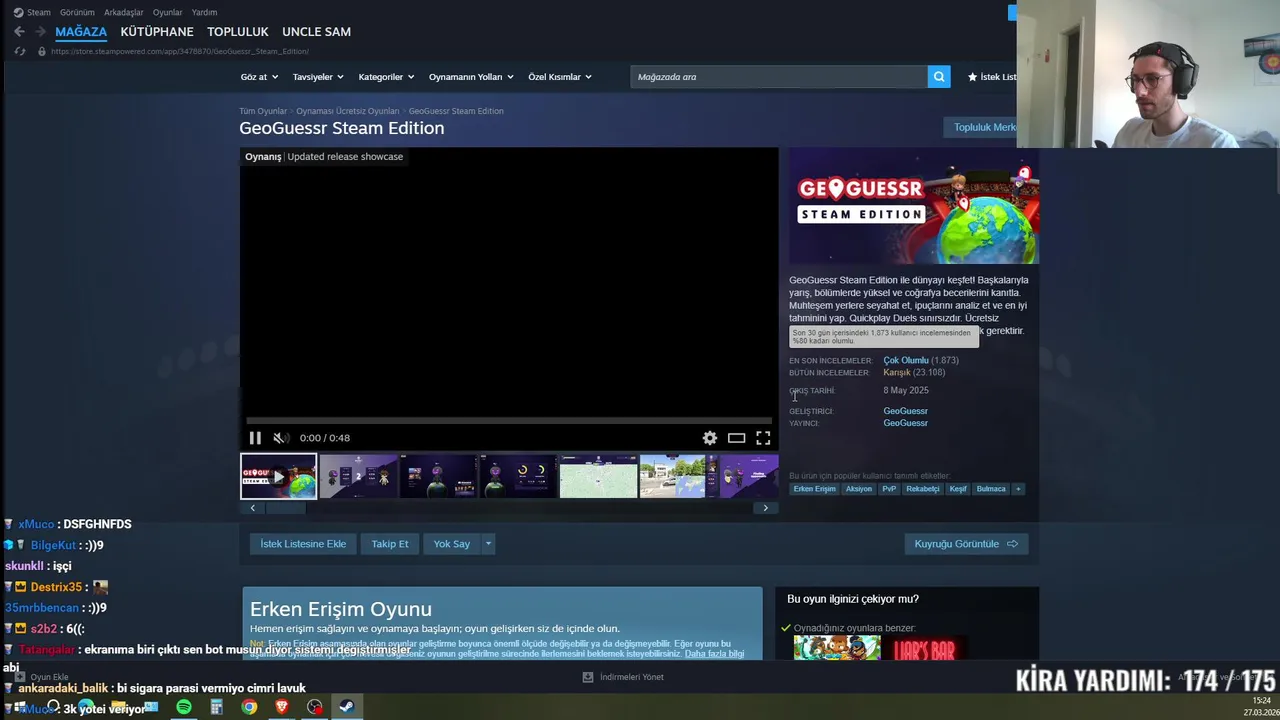Viewport: 1280px width, 720px height.
Task: Switch to the TOPLULUK tab
Action: (238, 32)
